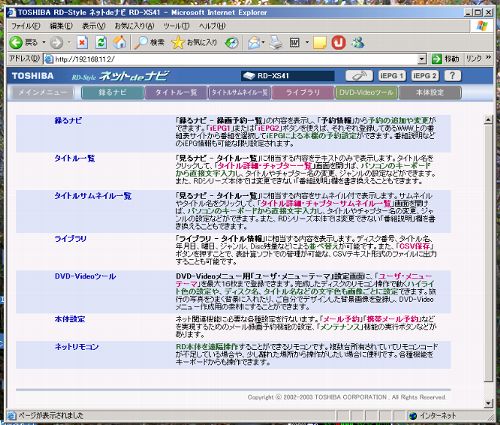The height and width of the screenshot is (425, 500).
Task: Open the Messenger people icon
Action: tap(358, 43)
